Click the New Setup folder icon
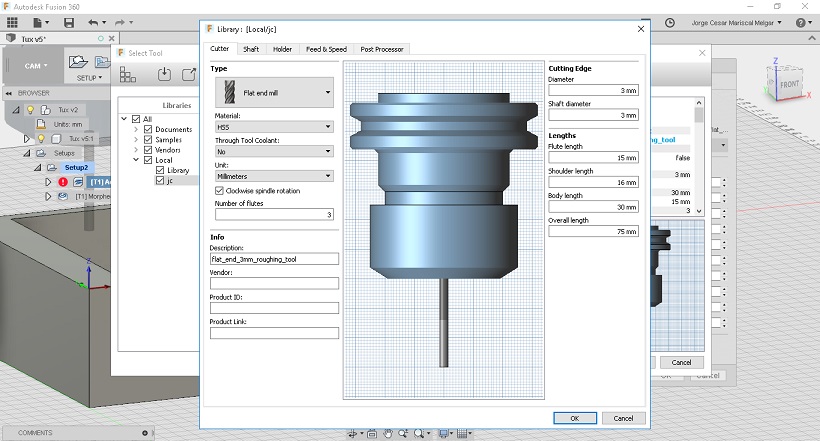 click(x=78, y=62)
